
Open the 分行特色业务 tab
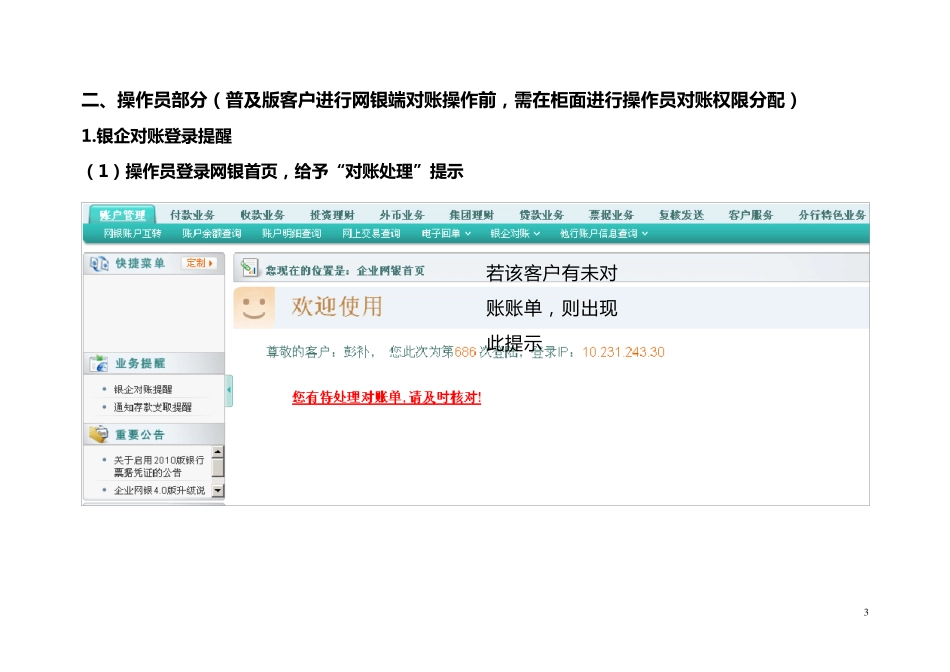832,215
